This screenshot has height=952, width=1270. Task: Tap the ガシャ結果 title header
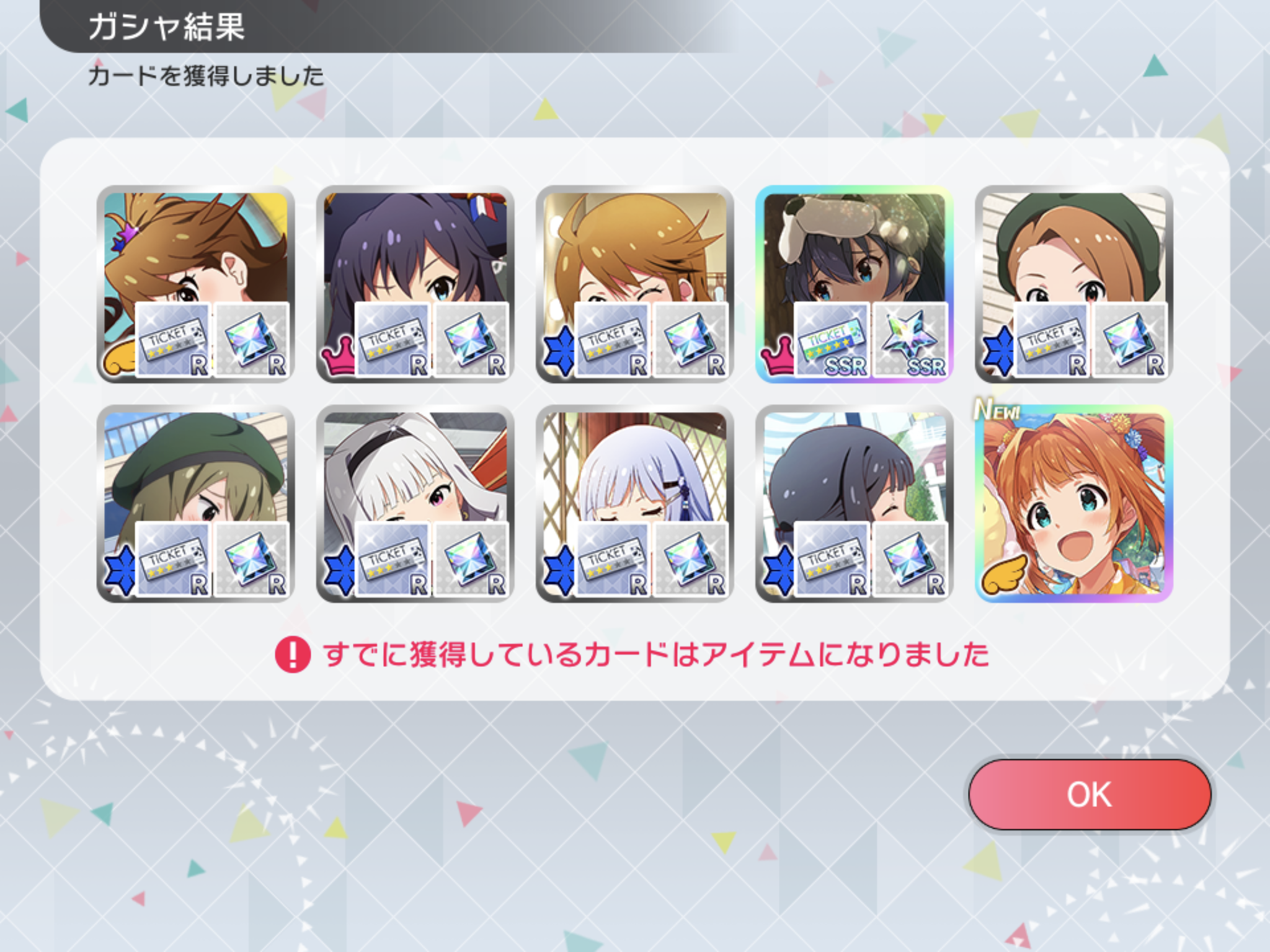[166, 27]
